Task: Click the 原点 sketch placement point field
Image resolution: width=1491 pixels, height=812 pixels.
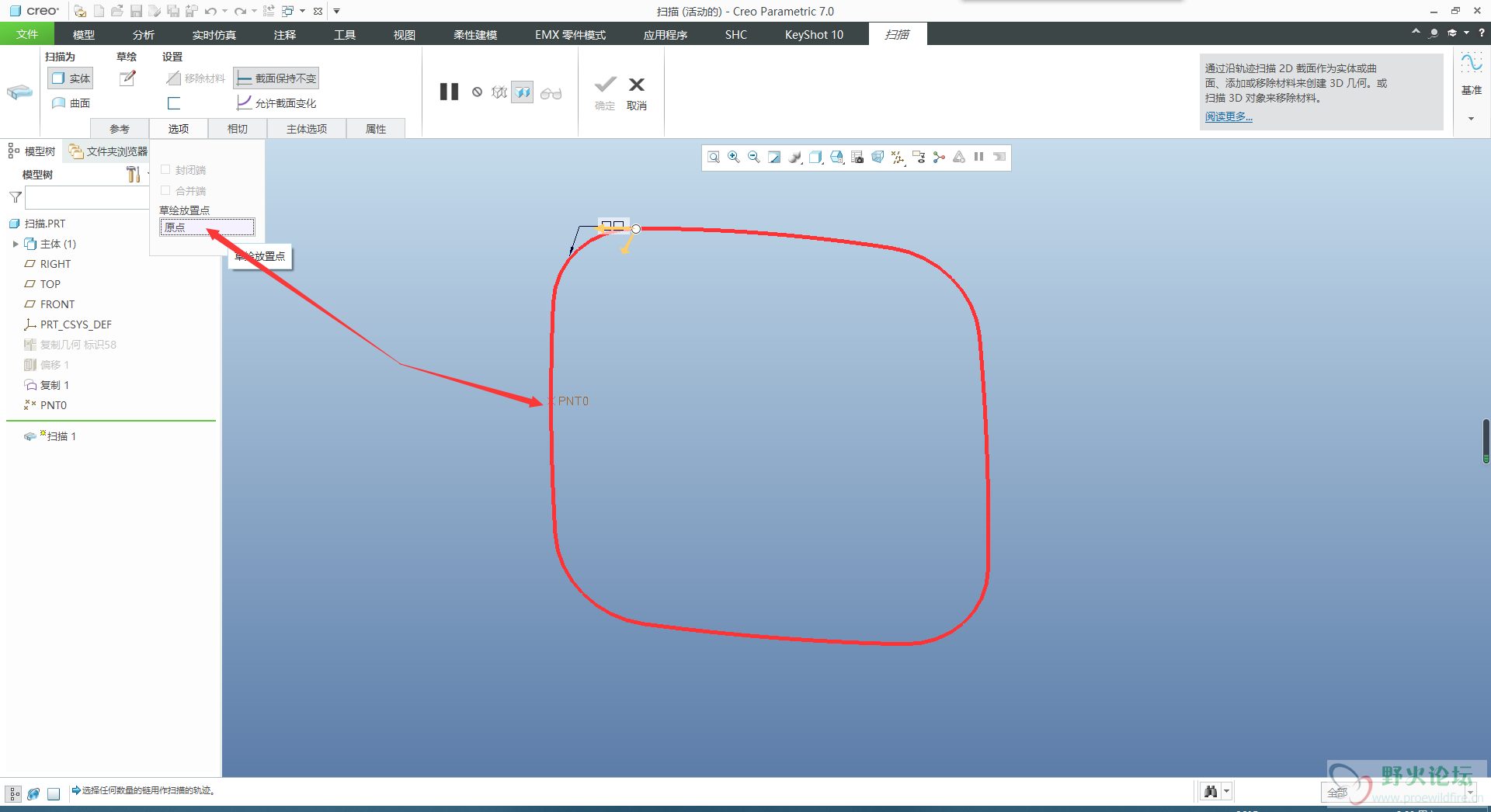Action: point(207,227)
